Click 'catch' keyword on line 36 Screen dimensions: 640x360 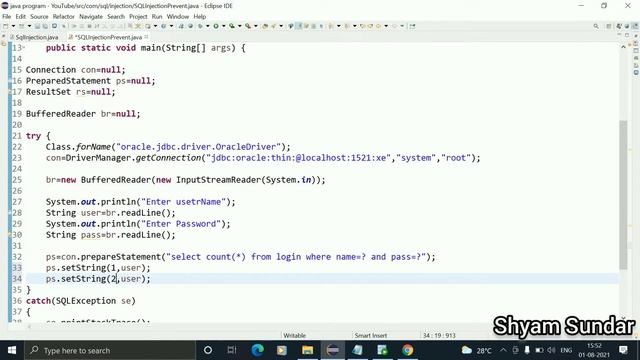coord(38,301)
